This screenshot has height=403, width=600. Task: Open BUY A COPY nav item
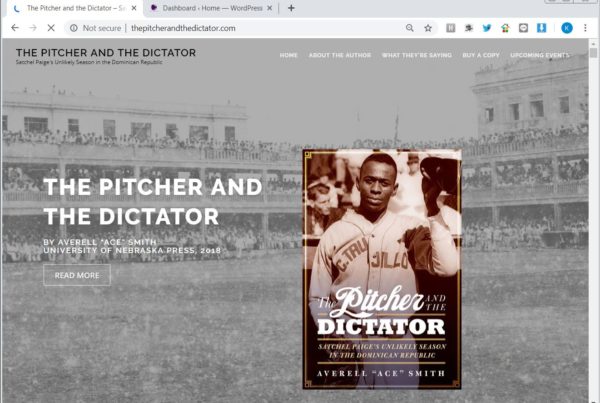coord(481,55)
